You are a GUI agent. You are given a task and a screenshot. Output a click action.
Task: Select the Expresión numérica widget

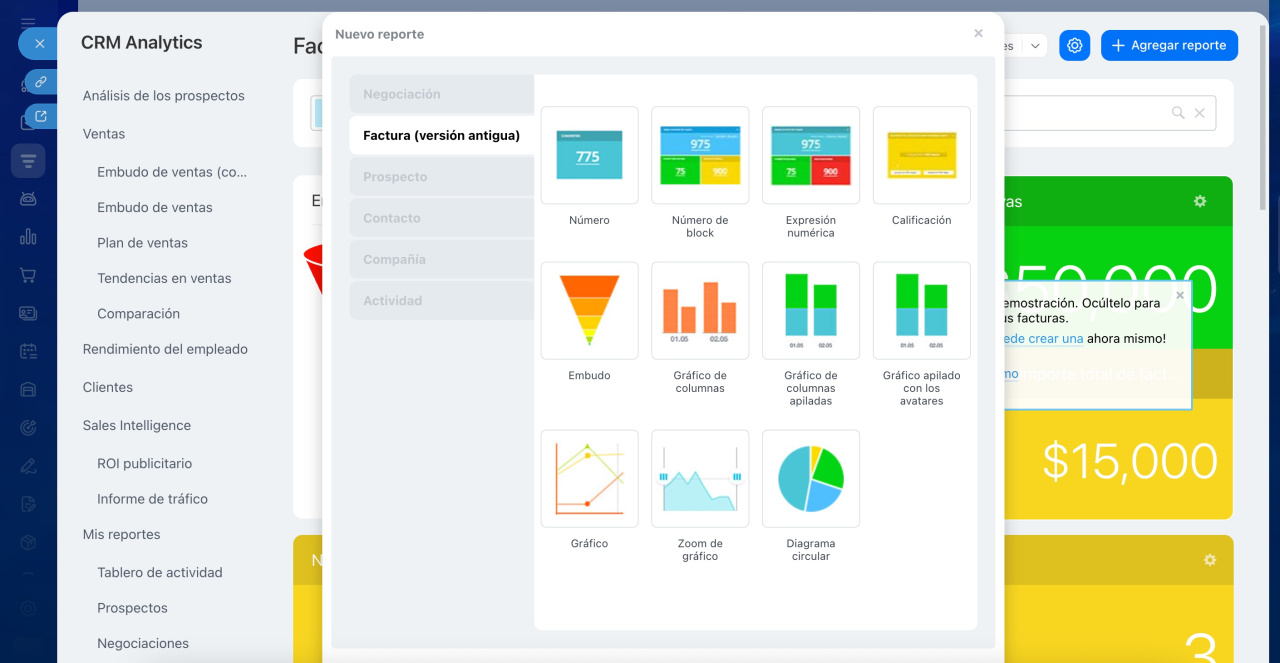pyautogui.click(x=810, y=155)
